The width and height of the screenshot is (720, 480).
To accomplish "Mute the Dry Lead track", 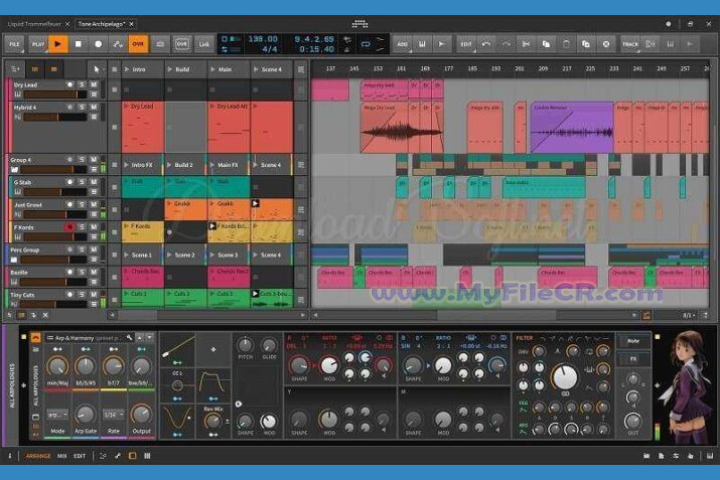I will click(x=93, y=85).
